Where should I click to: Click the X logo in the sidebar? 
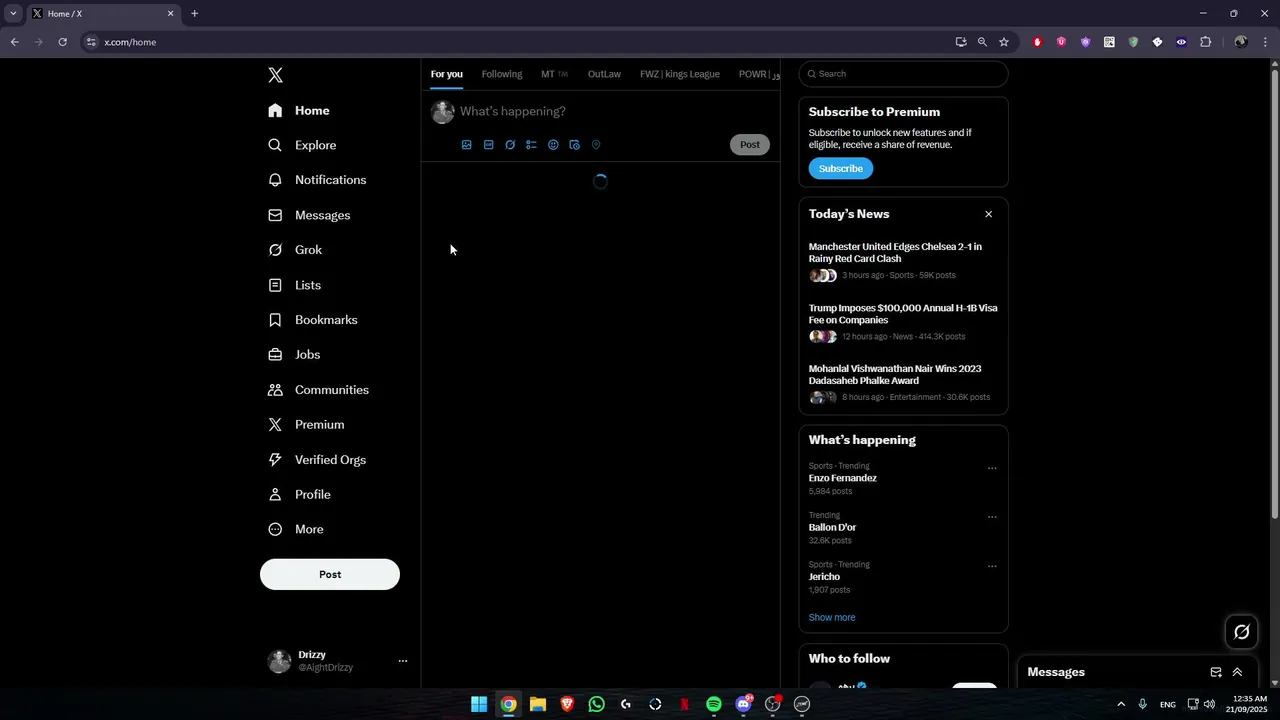pyautogui.click(x=276, y=75)
